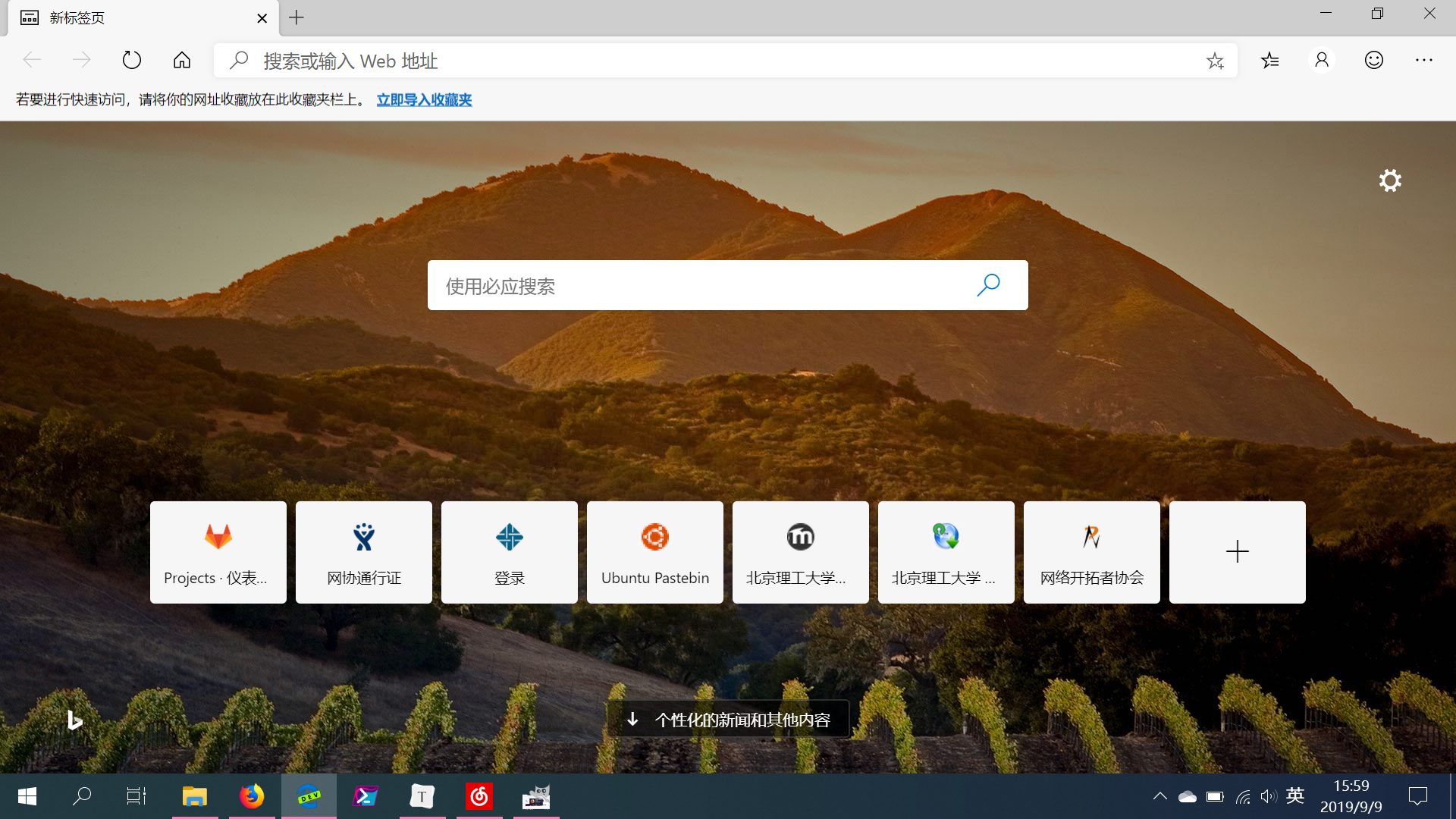Refresh the page with reload icon

[x=132, y=60]
